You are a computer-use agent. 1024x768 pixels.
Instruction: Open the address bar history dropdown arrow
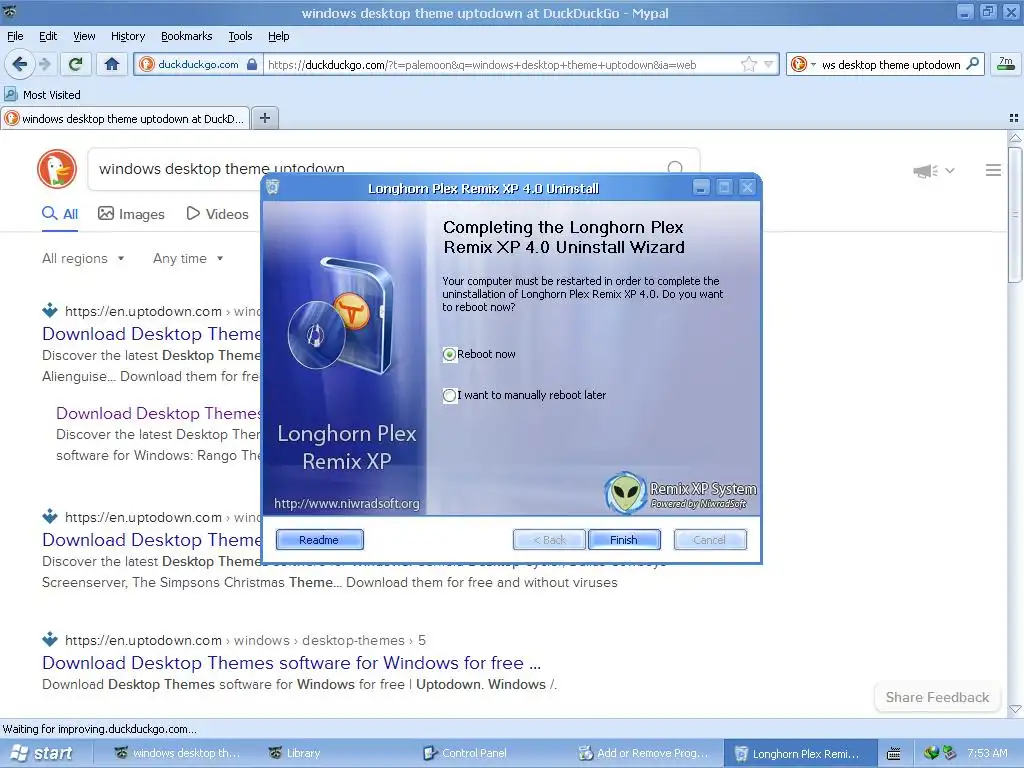tap(769, 64)
